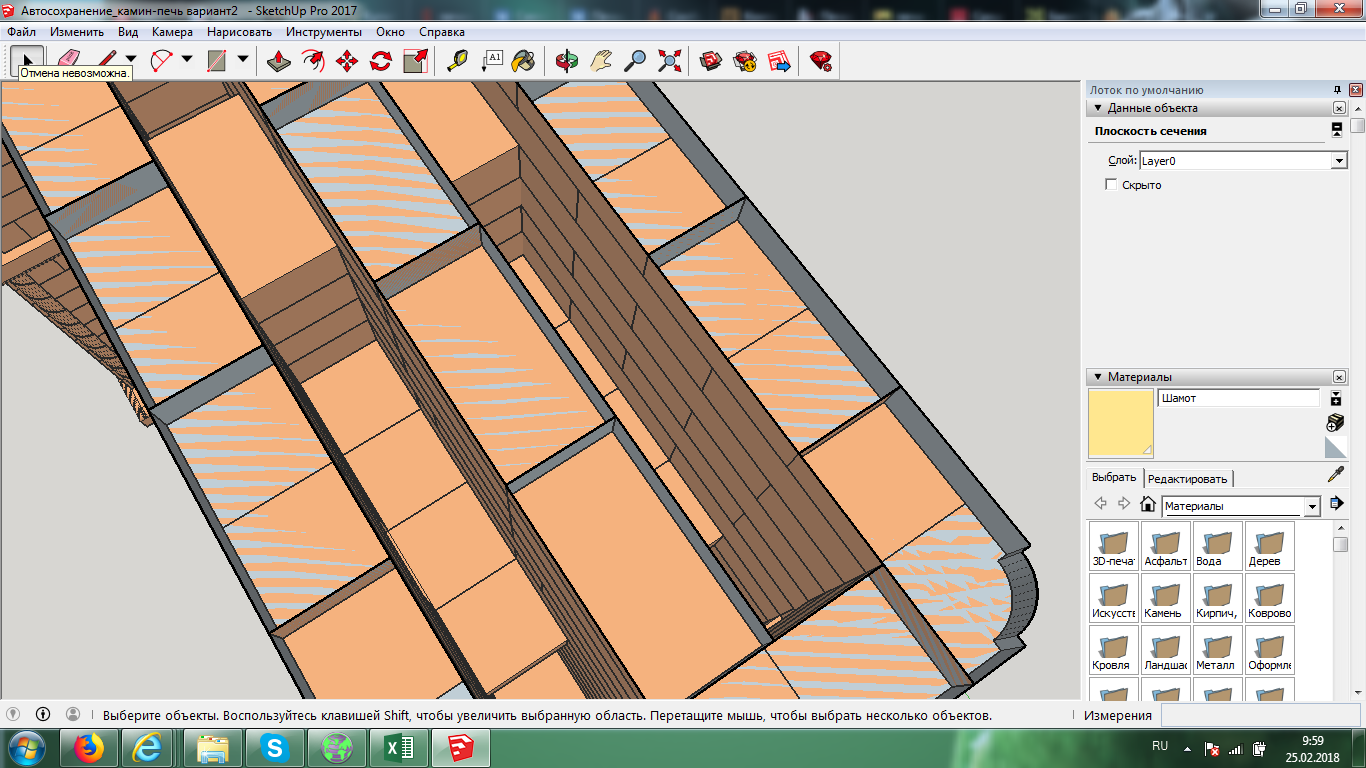This screenshot has height=768, width=1366.
Task: Switch to the Редактировать tab
Action: click(1188, 478)
